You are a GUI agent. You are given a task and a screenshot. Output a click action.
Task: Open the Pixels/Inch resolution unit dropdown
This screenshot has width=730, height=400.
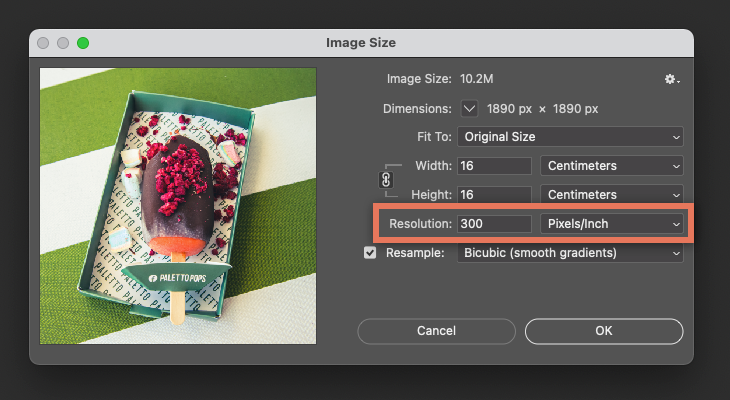click(611, 224)
